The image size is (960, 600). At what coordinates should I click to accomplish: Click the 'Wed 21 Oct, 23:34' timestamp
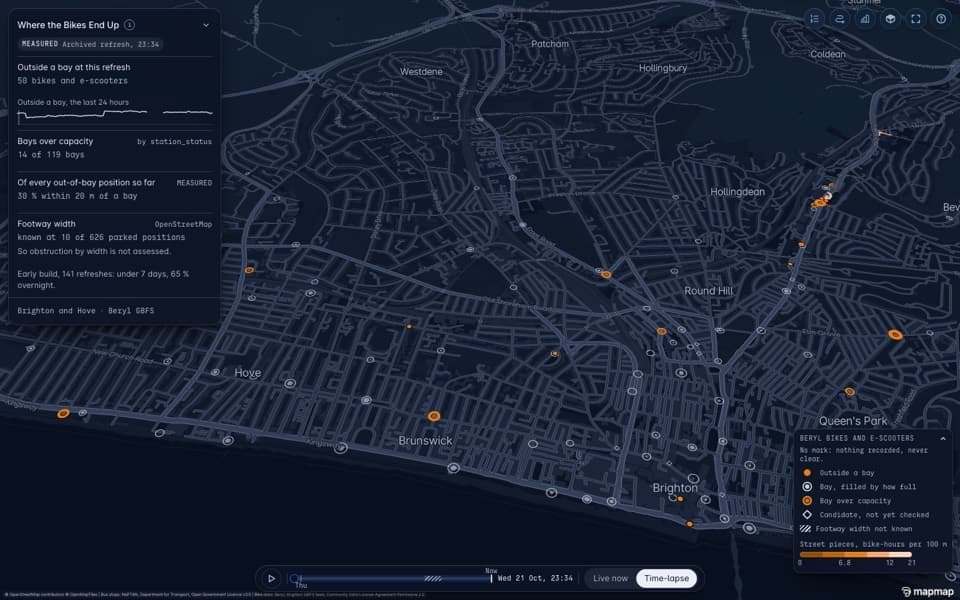click(x=535, y=578)
